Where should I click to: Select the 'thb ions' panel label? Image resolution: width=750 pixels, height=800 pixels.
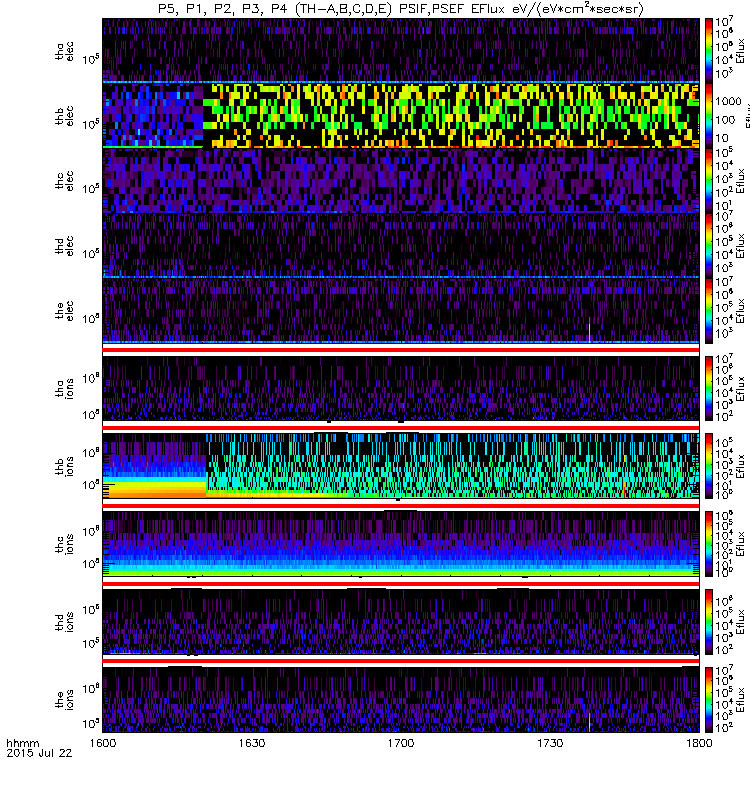click(65, 466)
